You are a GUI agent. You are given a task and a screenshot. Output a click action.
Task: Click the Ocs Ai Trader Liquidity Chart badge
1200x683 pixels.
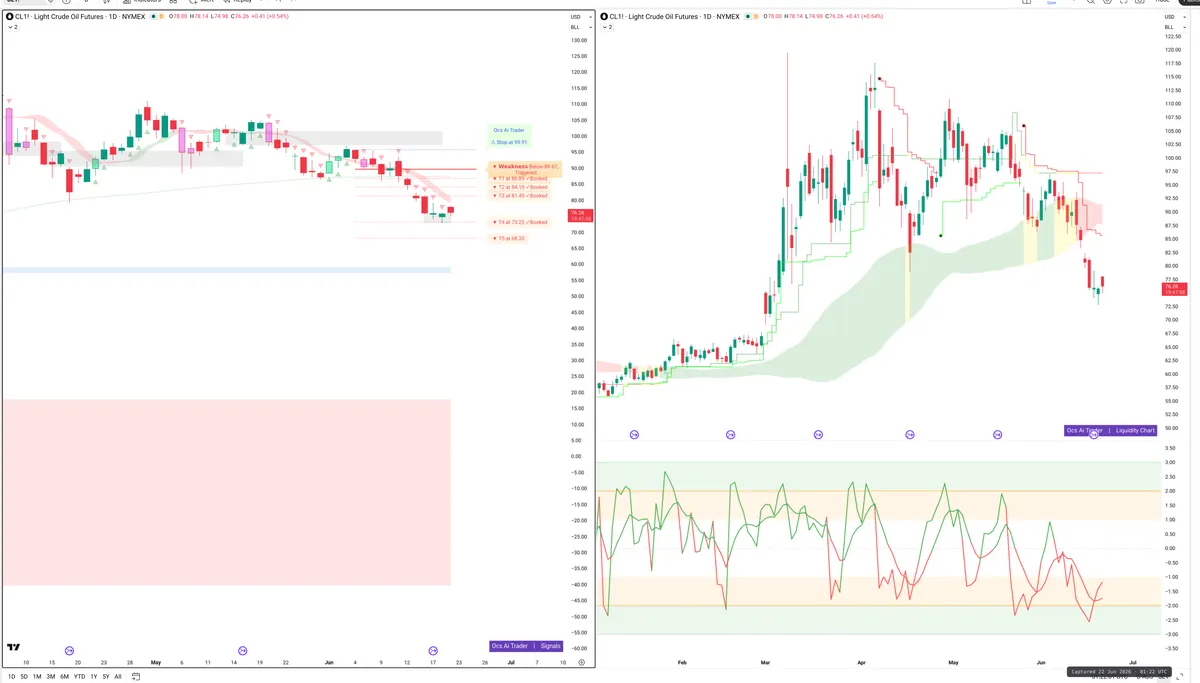pos(1111,431)
